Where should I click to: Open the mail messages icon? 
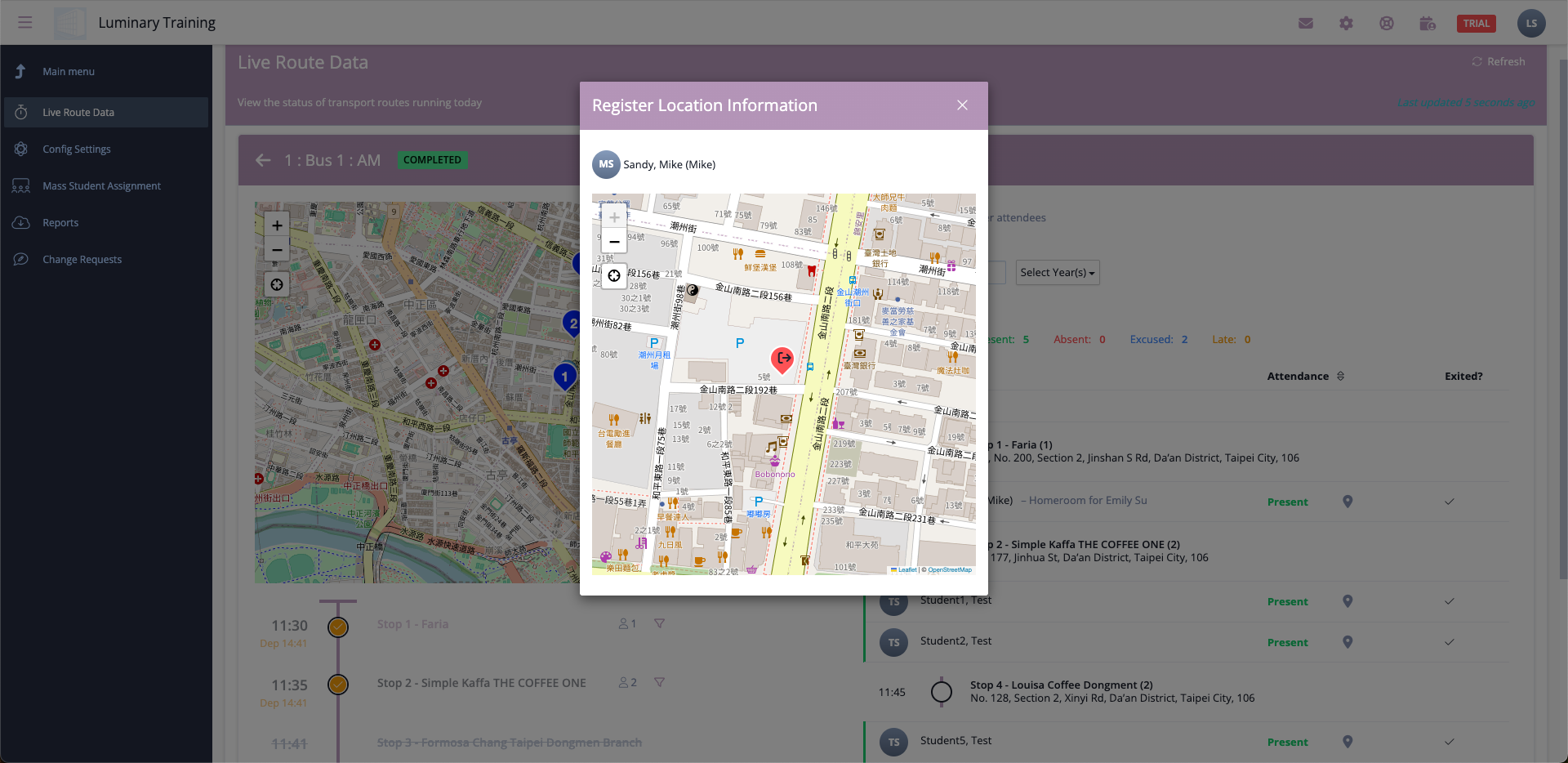coord(1306,23)
